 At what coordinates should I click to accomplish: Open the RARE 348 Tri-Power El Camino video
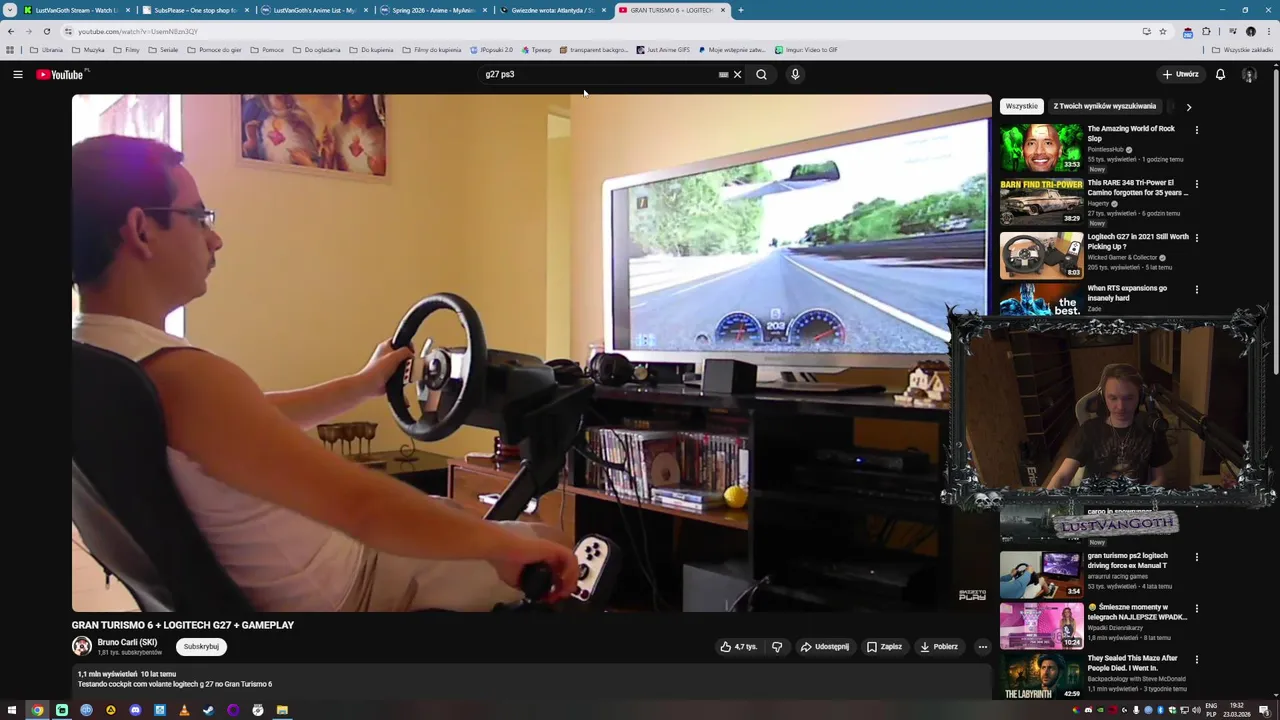(x=1041, y=201)
